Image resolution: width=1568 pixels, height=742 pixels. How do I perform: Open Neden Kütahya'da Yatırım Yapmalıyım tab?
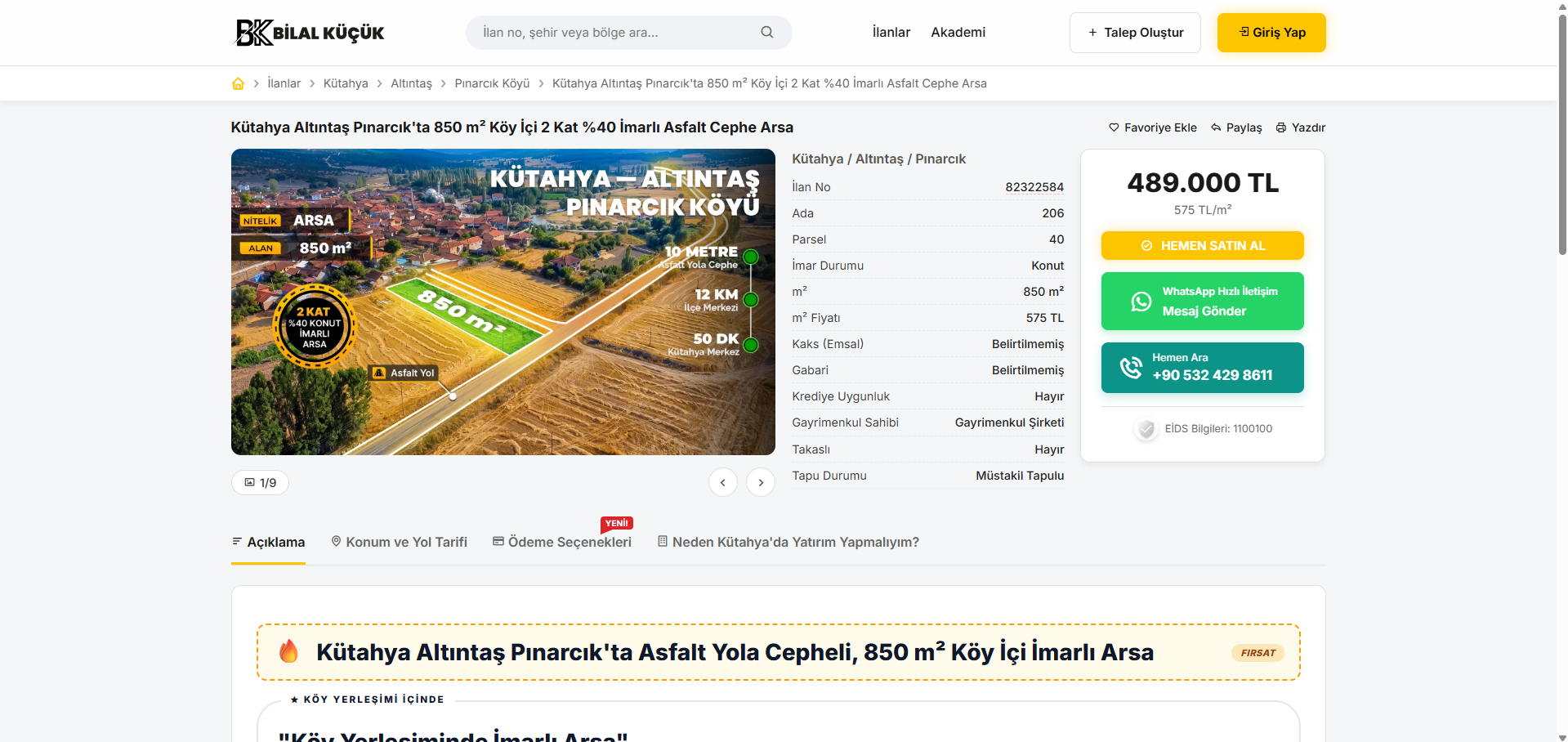pos(788,543)
